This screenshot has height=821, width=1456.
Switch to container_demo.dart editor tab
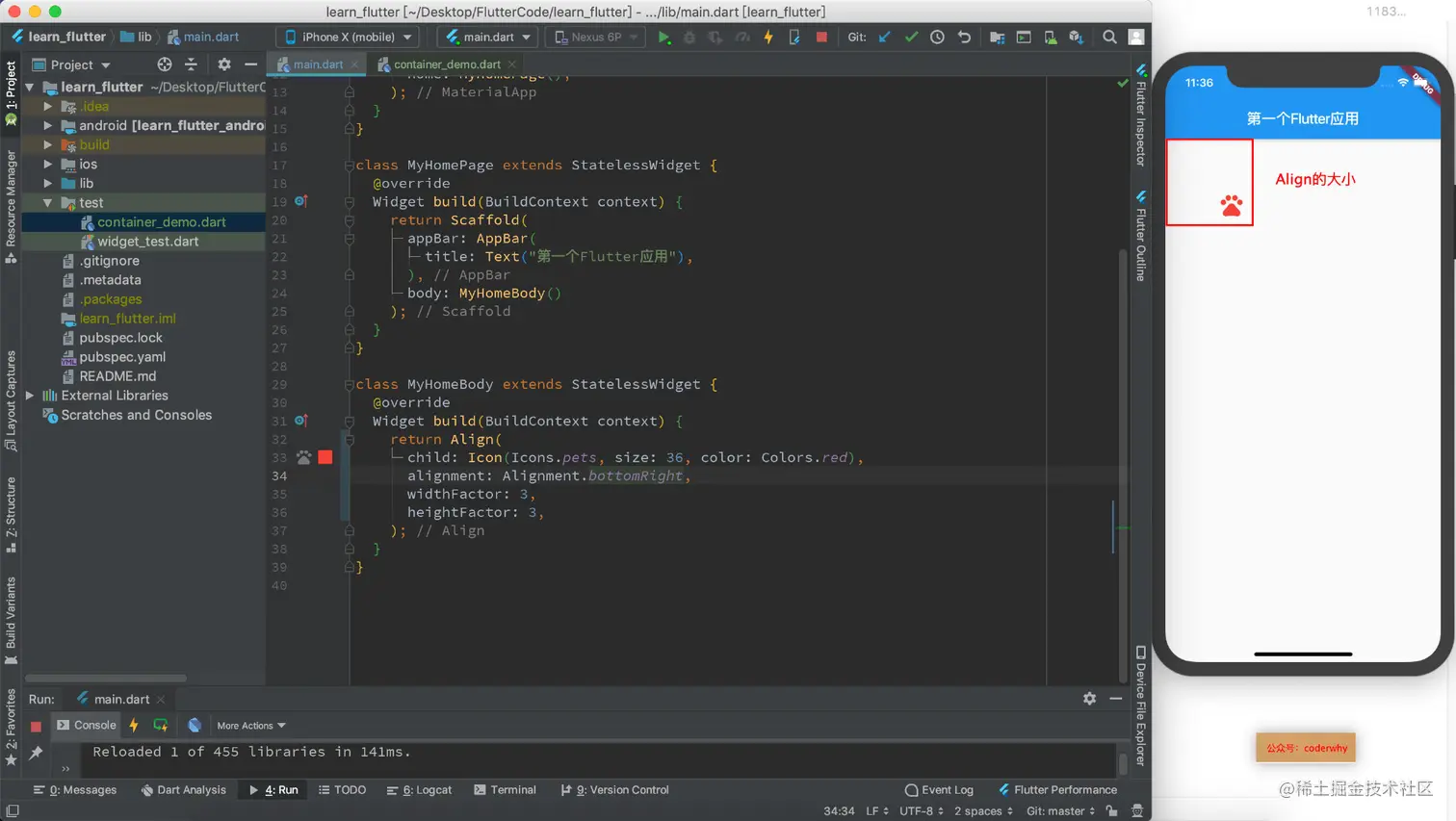click(x=446, y=64)
